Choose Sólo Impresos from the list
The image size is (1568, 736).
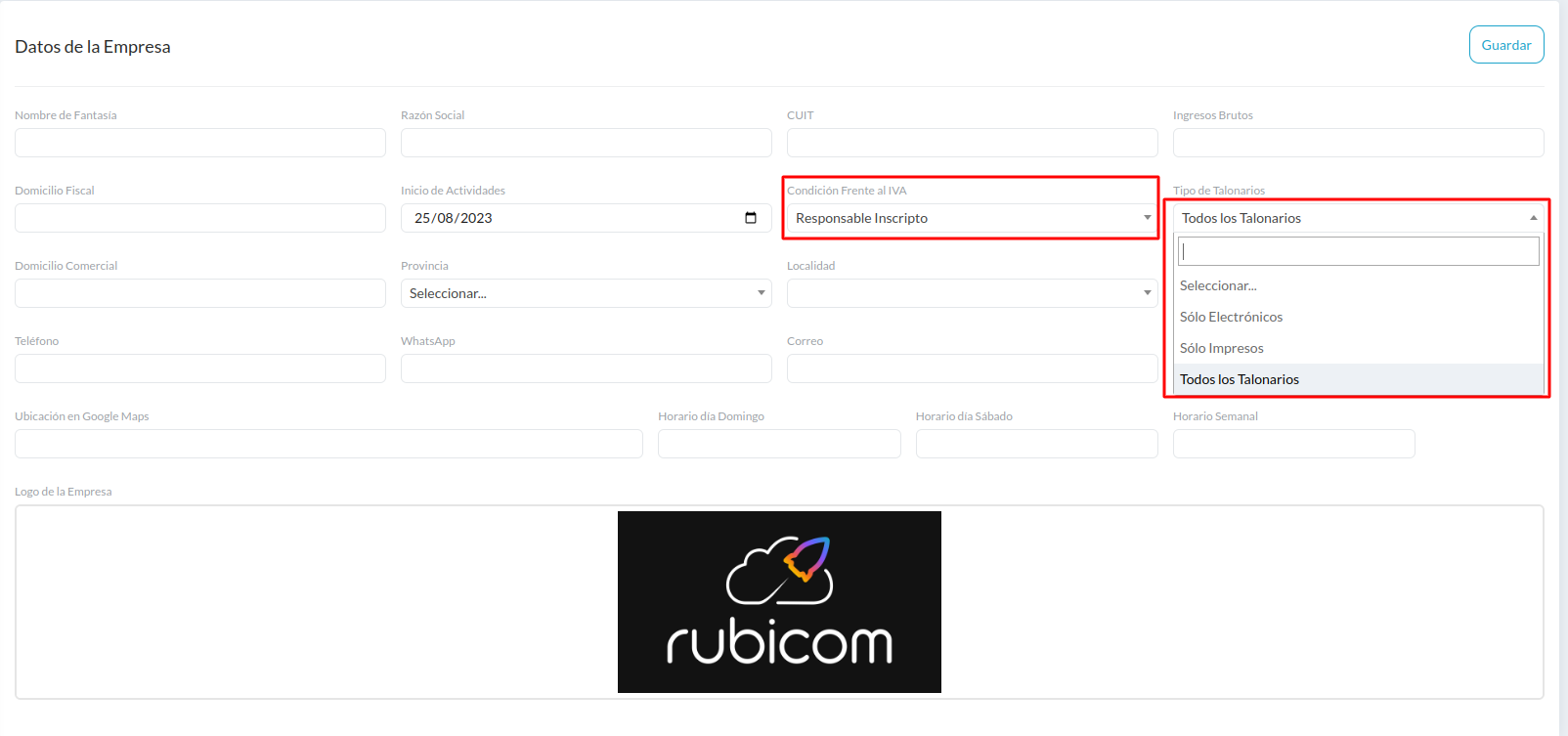[1221, 348]
